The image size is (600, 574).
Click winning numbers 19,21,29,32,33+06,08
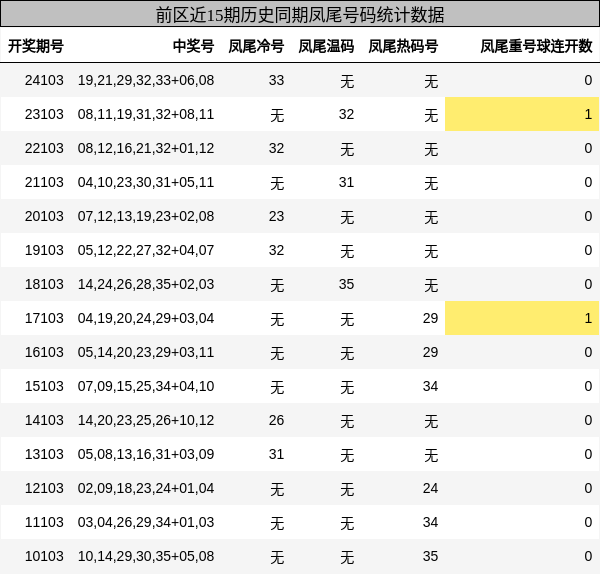(146, 80)
